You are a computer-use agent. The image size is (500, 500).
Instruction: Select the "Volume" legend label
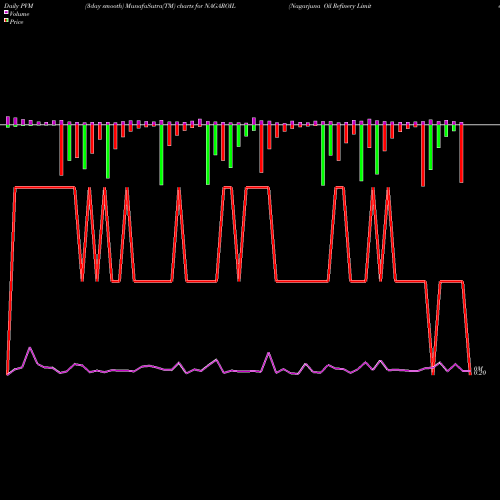tap(19, 14)
